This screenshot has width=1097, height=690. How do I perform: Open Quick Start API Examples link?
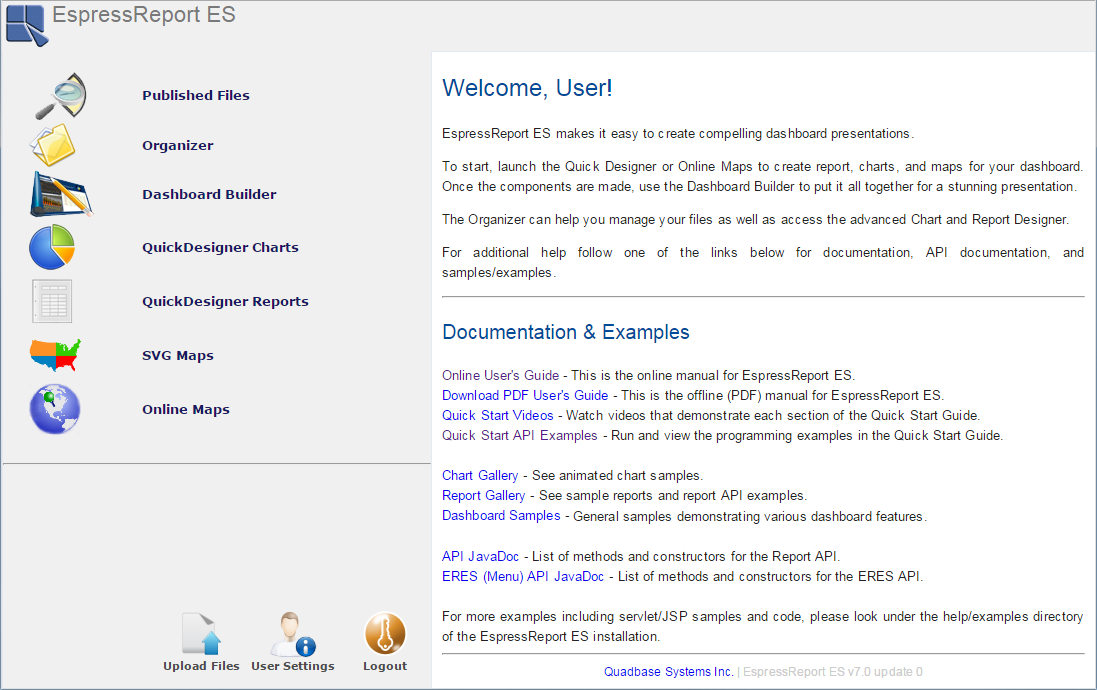coord(520,435)
